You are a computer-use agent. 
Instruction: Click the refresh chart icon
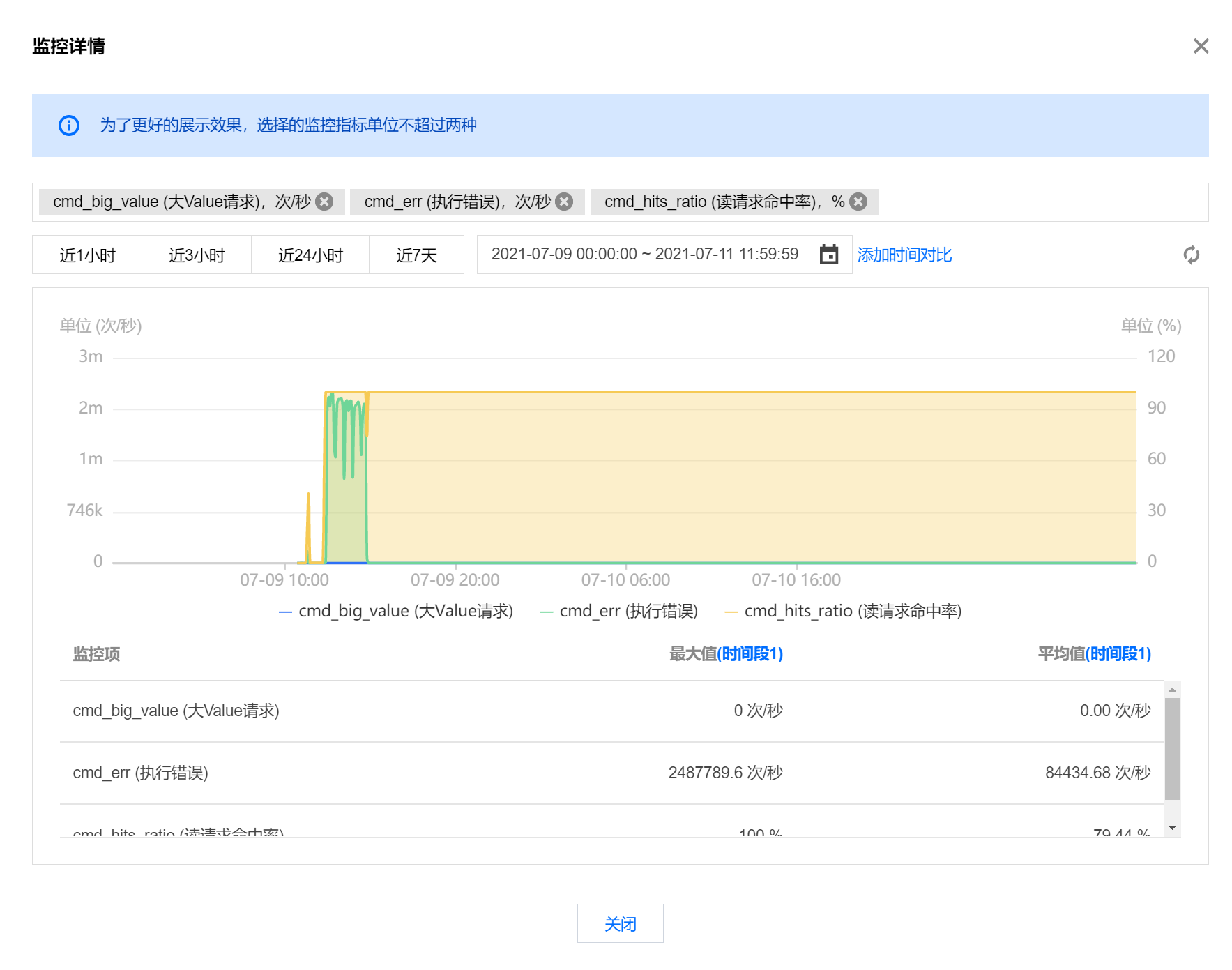click(x=1191, y=255)
